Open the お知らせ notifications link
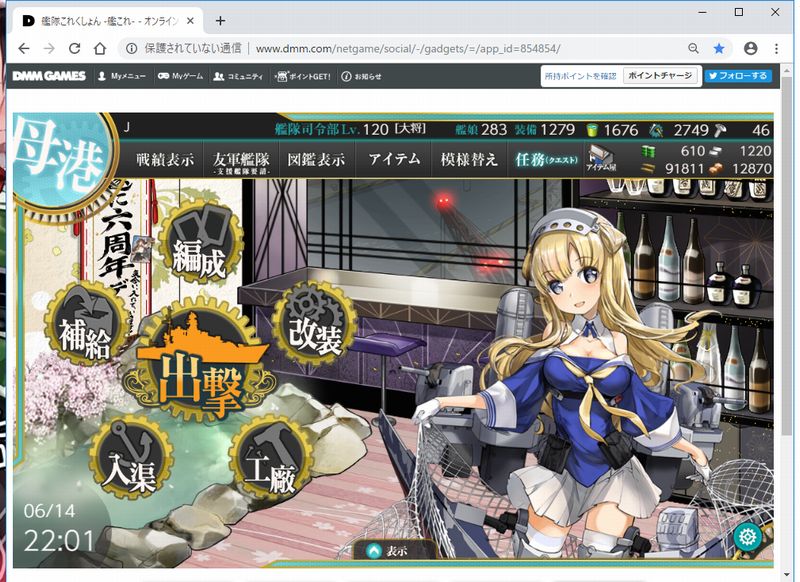The width and height of the screenshot is (800, 582). pyautogui.click(x=361, y=77)
